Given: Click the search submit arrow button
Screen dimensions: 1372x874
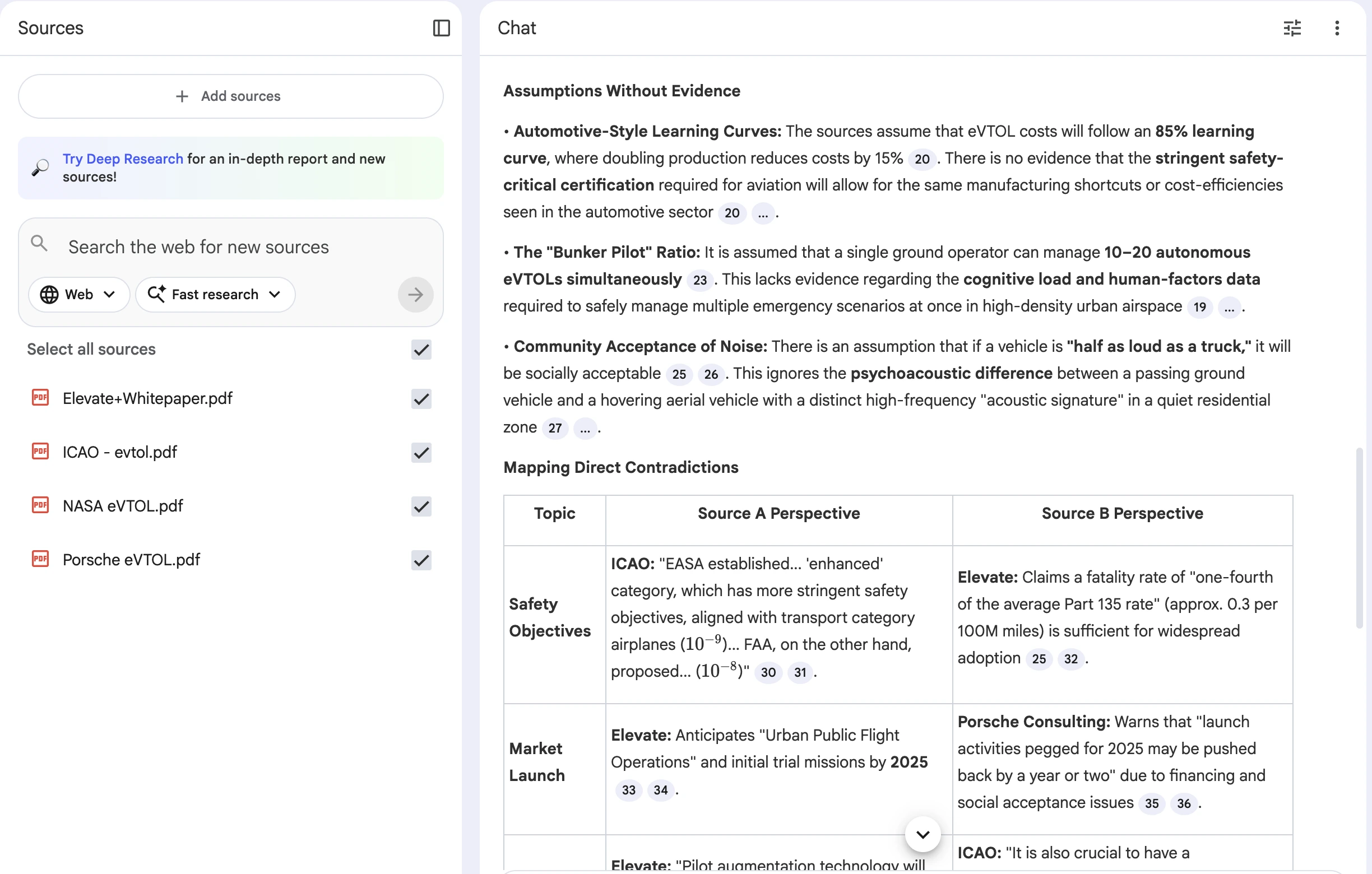Looking at the screenshot, I should point(415,294).
